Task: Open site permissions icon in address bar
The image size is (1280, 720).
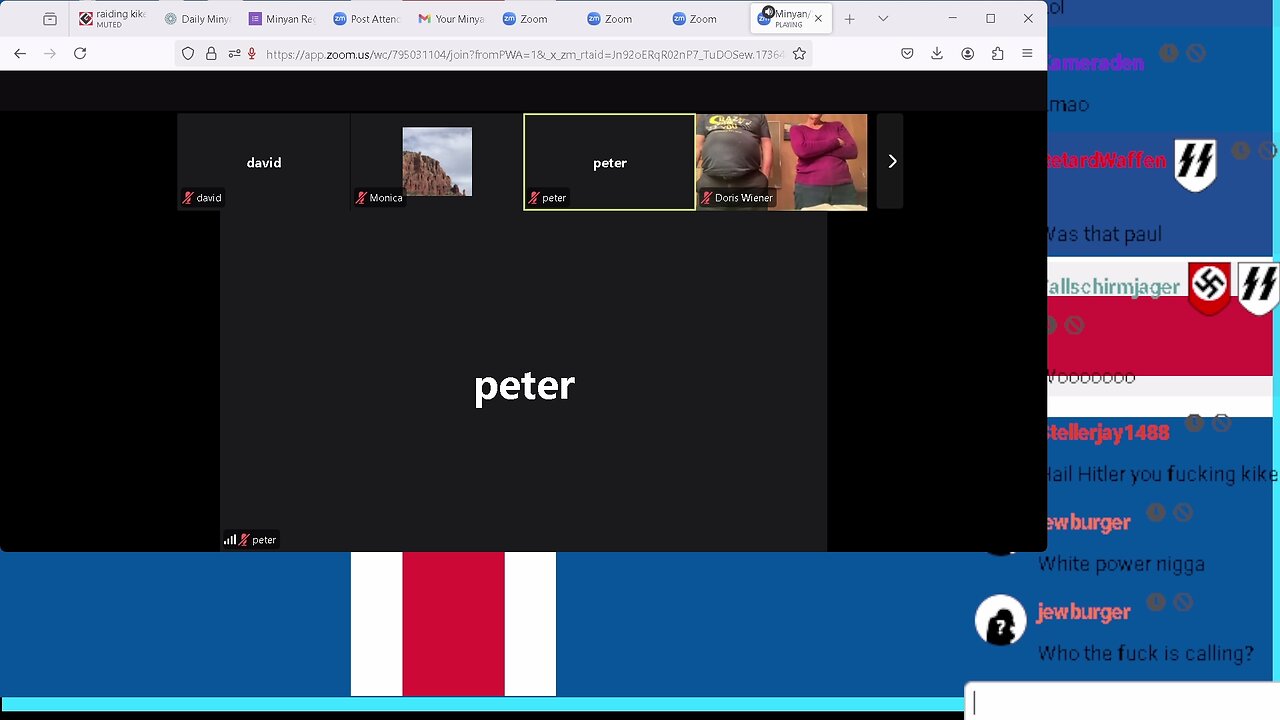Action: (x=233, y=54)
